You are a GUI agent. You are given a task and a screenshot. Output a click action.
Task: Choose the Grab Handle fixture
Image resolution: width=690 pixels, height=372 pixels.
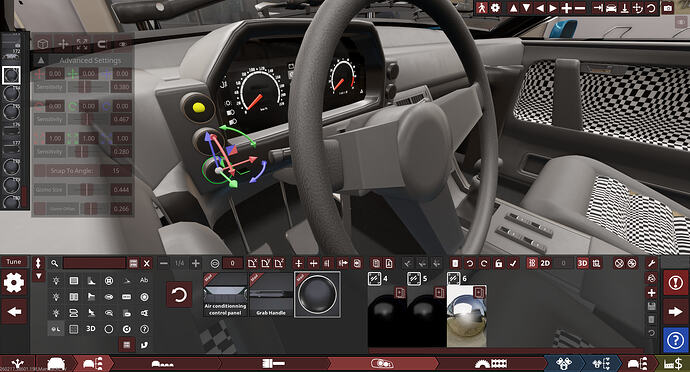[x=271, y=295]
